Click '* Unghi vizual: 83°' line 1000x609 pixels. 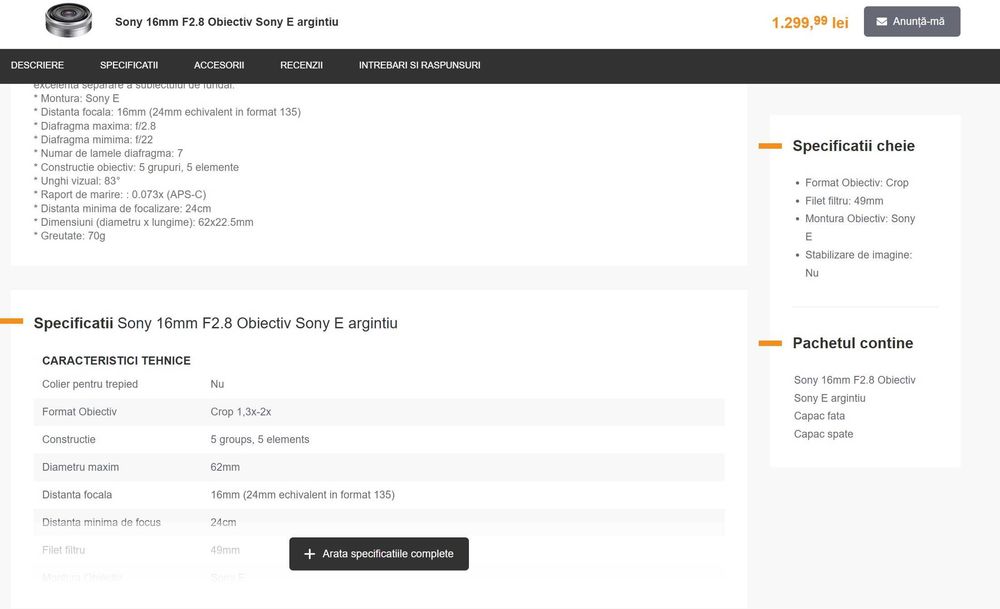77,181
